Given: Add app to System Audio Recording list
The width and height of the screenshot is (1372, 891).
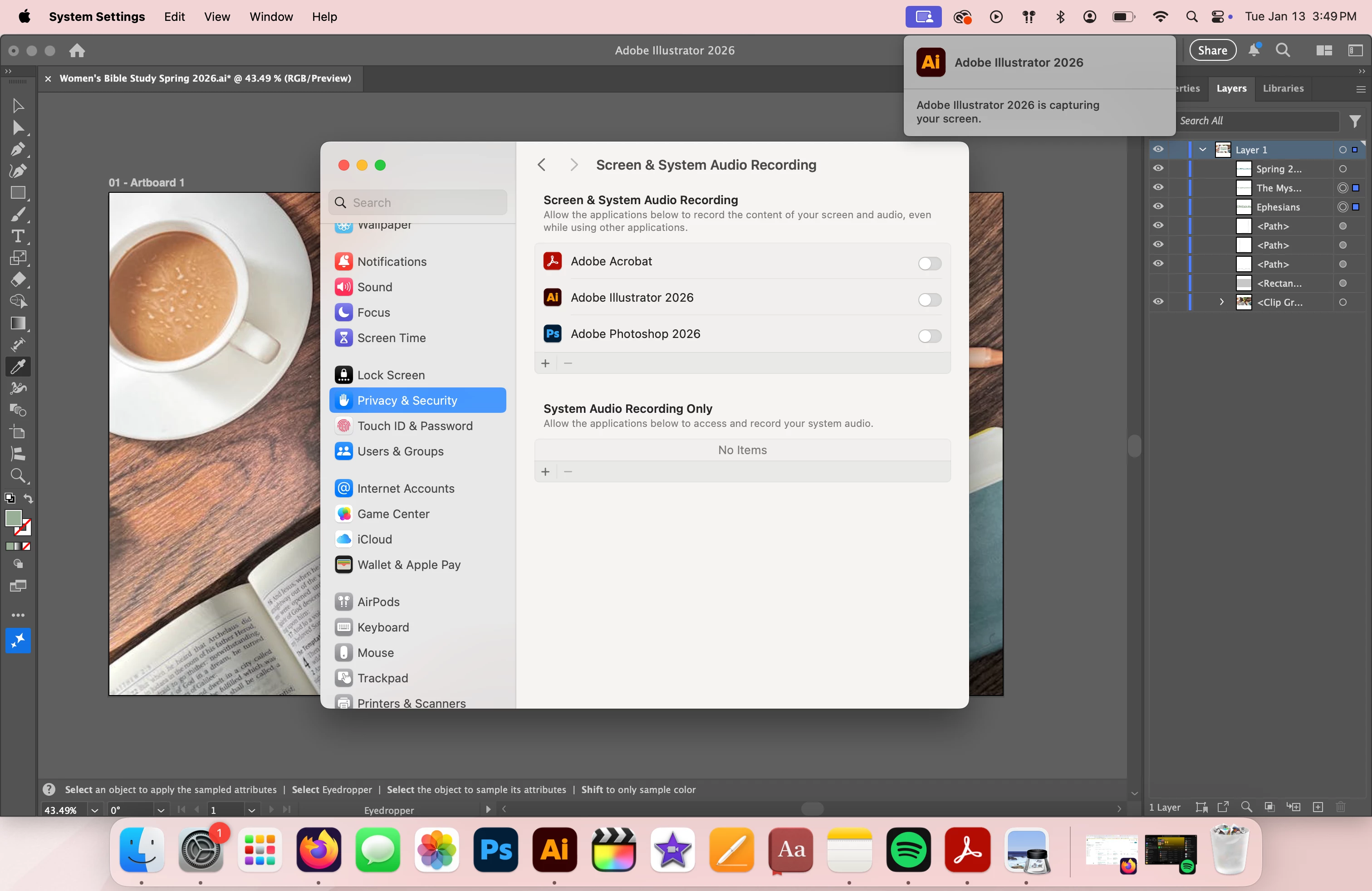Looking at the screenshot, I should [545, 471].
